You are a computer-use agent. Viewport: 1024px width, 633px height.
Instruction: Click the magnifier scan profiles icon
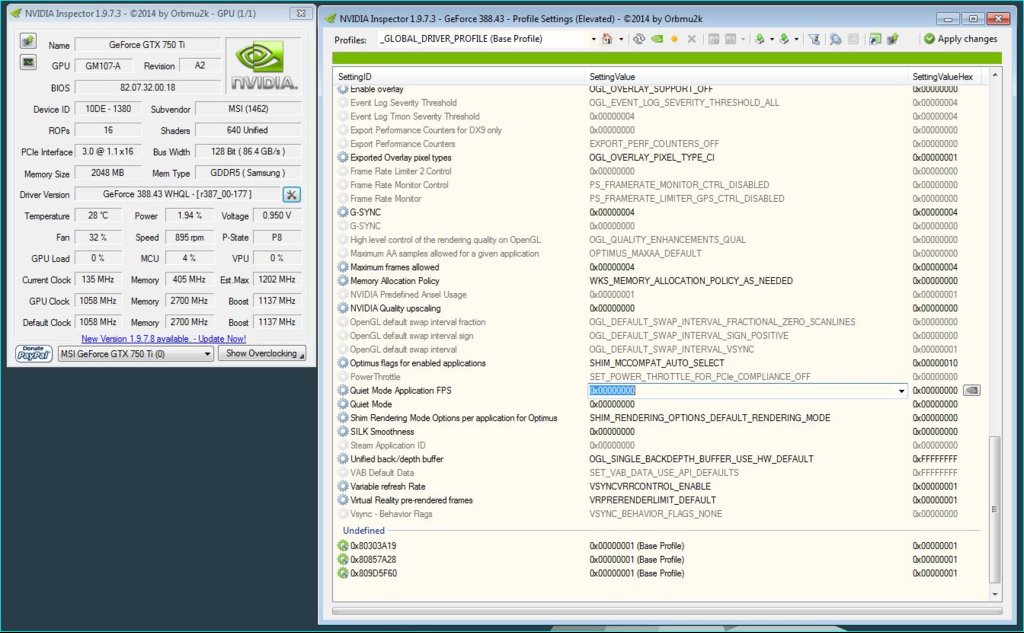[835, 39]
